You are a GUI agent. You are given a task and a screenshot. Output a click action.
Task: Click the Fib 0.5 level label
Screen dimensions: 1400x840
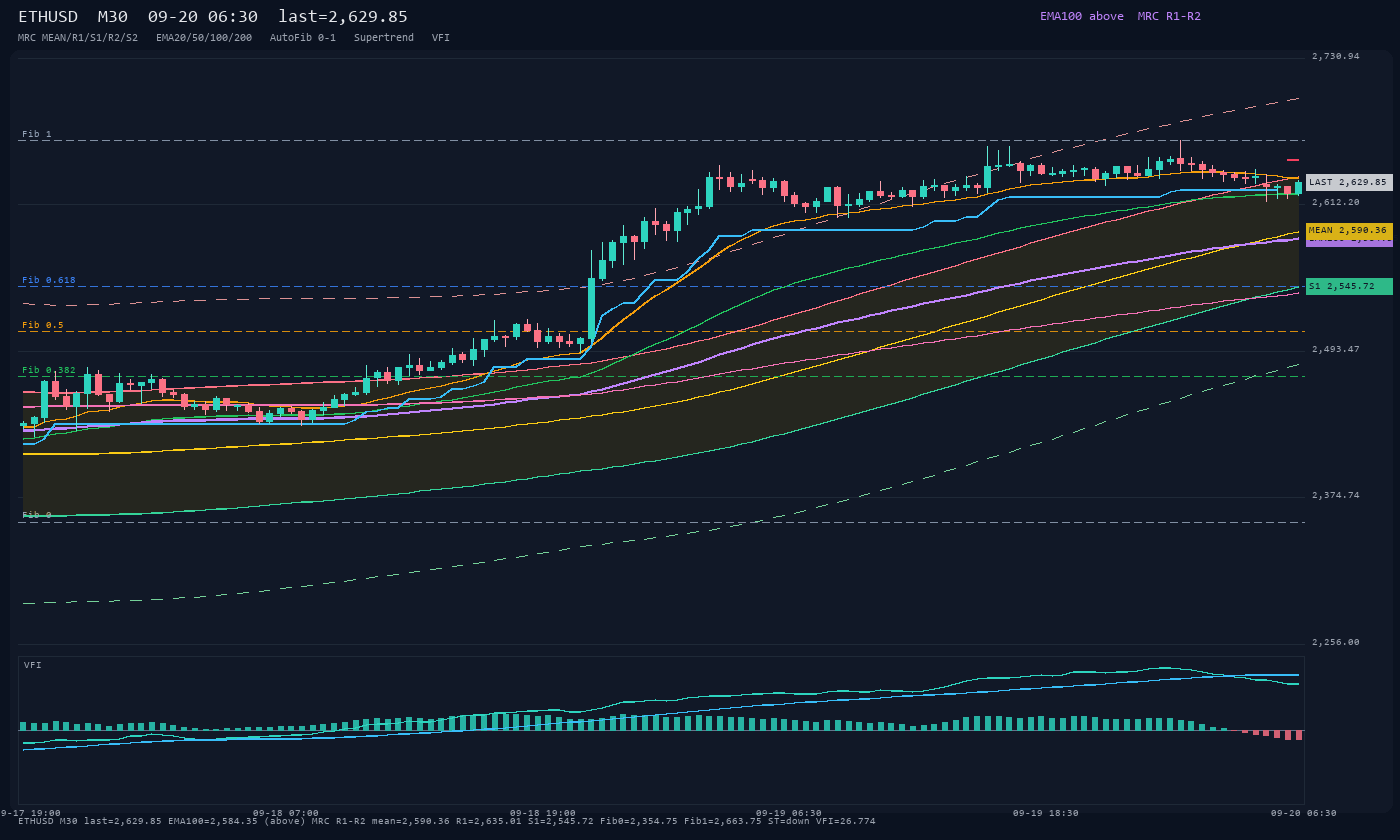tap(43, 325)
